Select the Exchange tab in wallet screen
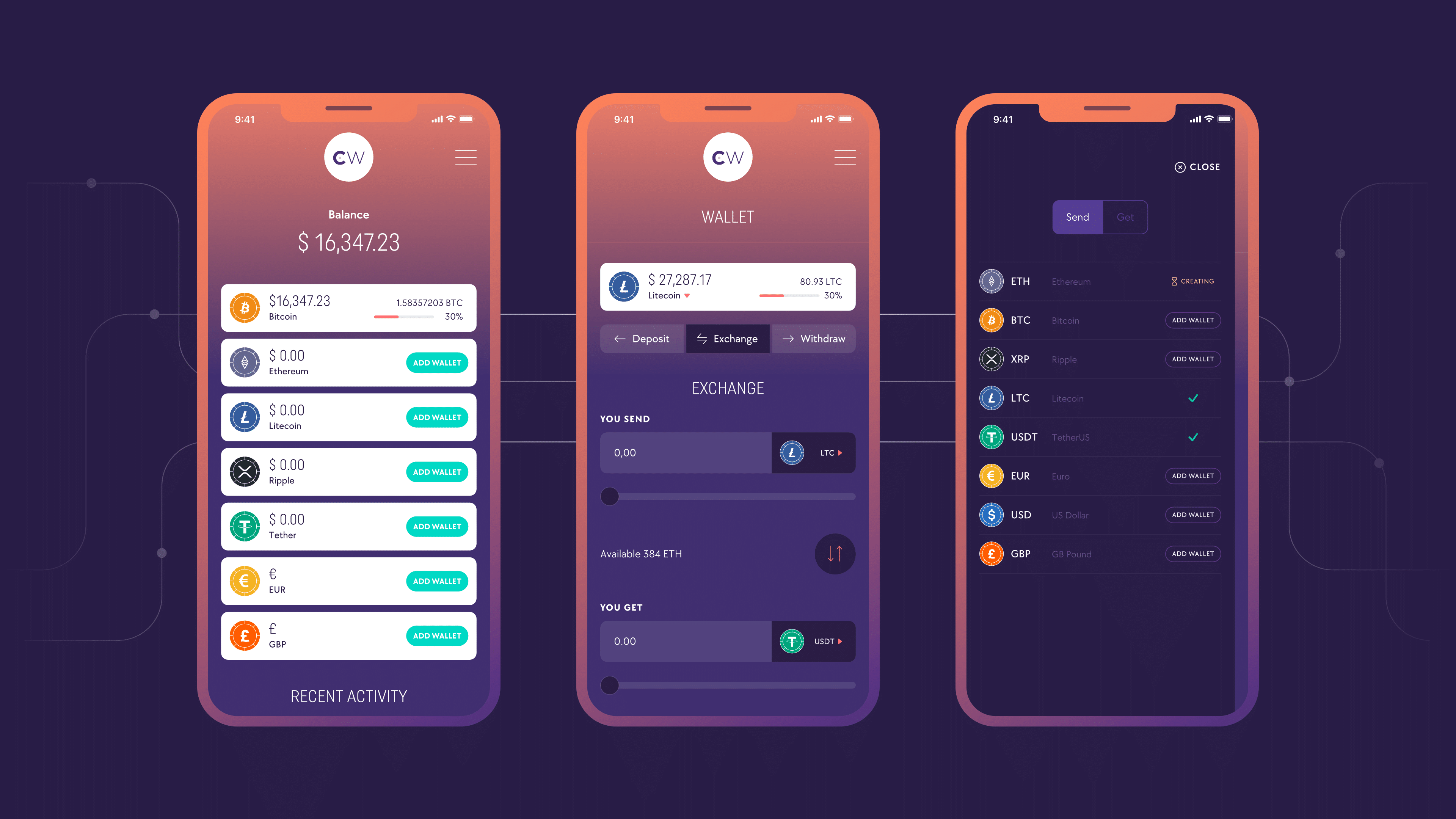Viewport: 1456px width, 819px height. point(726,338)
